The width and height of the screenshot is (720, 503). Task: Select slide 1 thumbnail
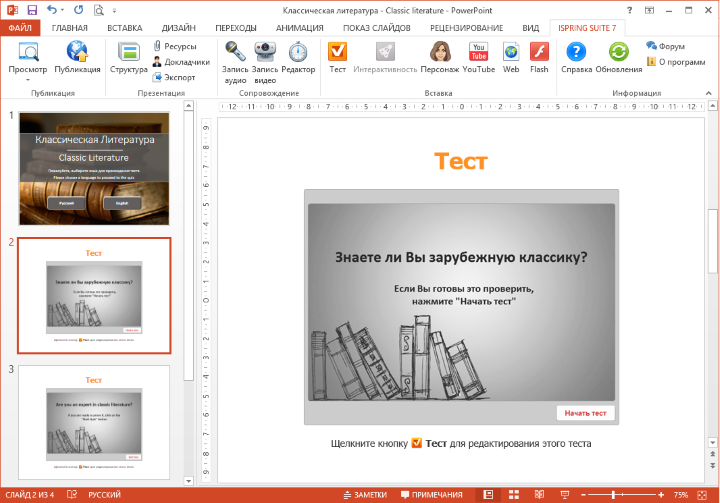(94, 169)
